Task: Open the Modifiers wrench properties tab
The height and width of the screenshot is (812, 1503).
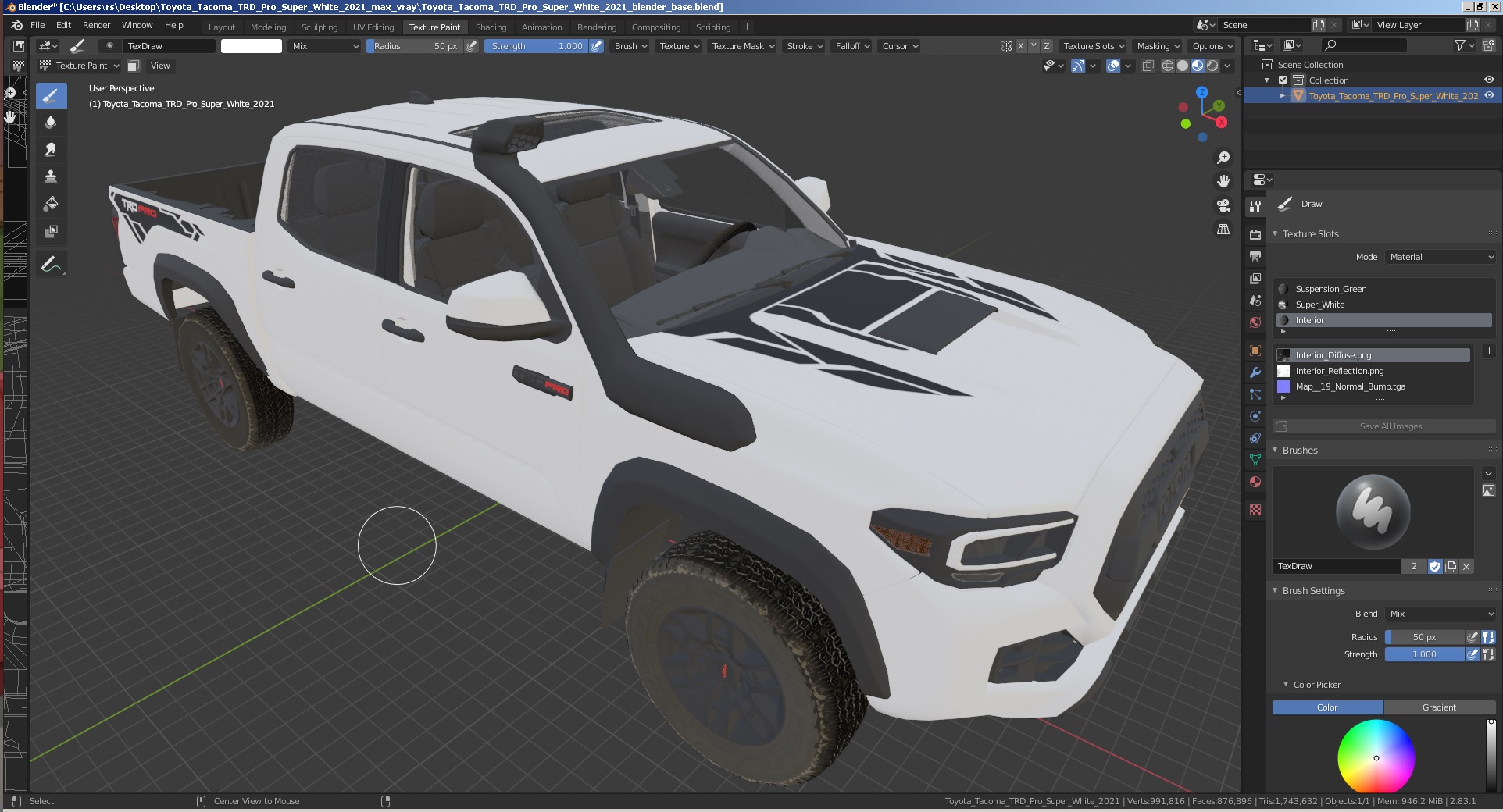Action: click(x=1255, y=372)
